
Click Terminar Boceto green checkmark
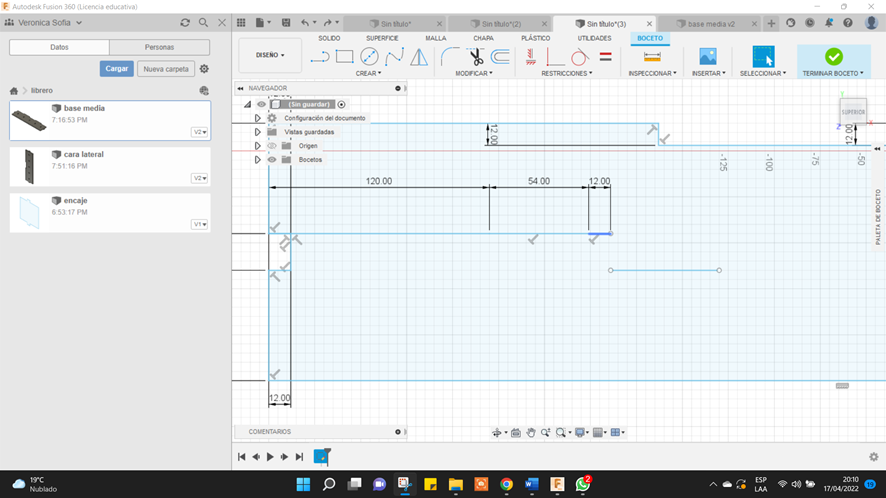pyautogui.click(x=833, y=57)
